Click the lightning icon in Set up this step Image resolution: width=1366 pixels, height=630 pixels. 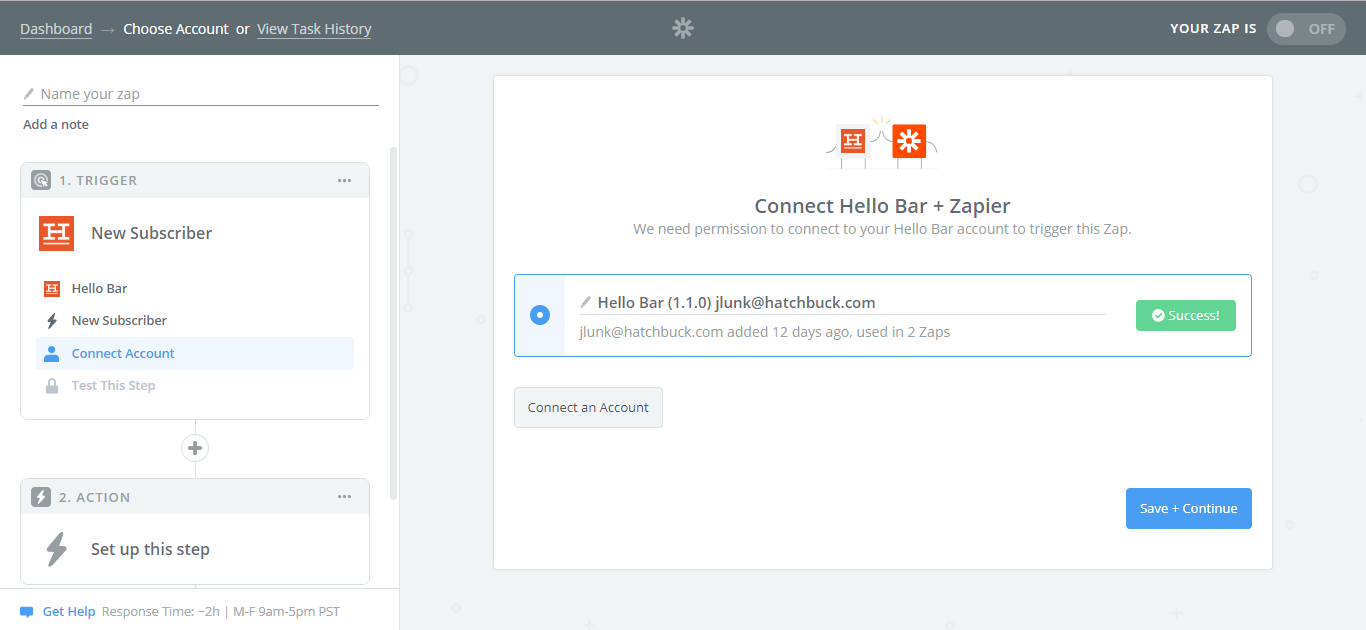pos(56,548)
